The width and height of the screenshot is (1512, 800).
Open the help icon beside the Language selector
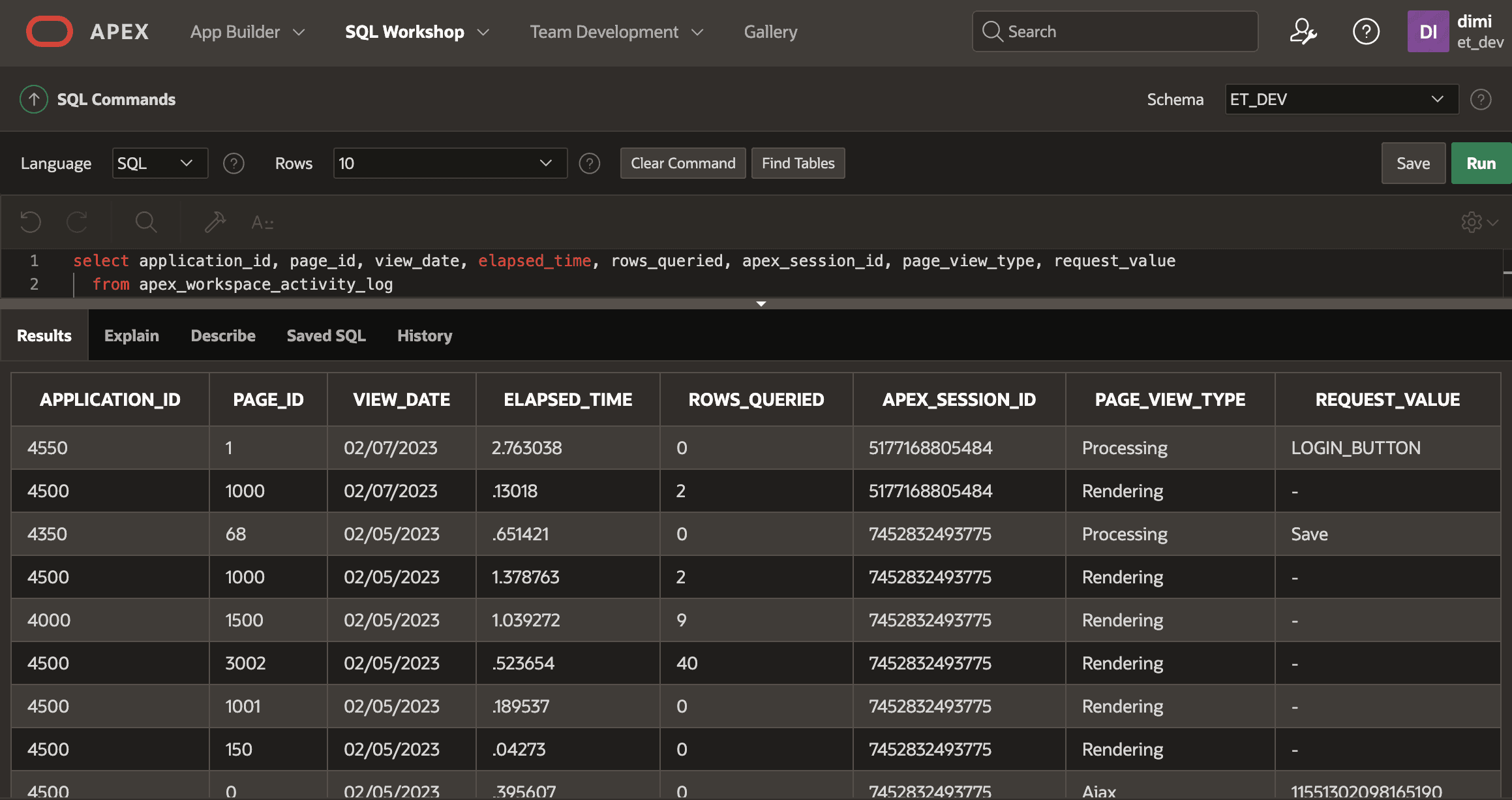[x=234, y=163]
